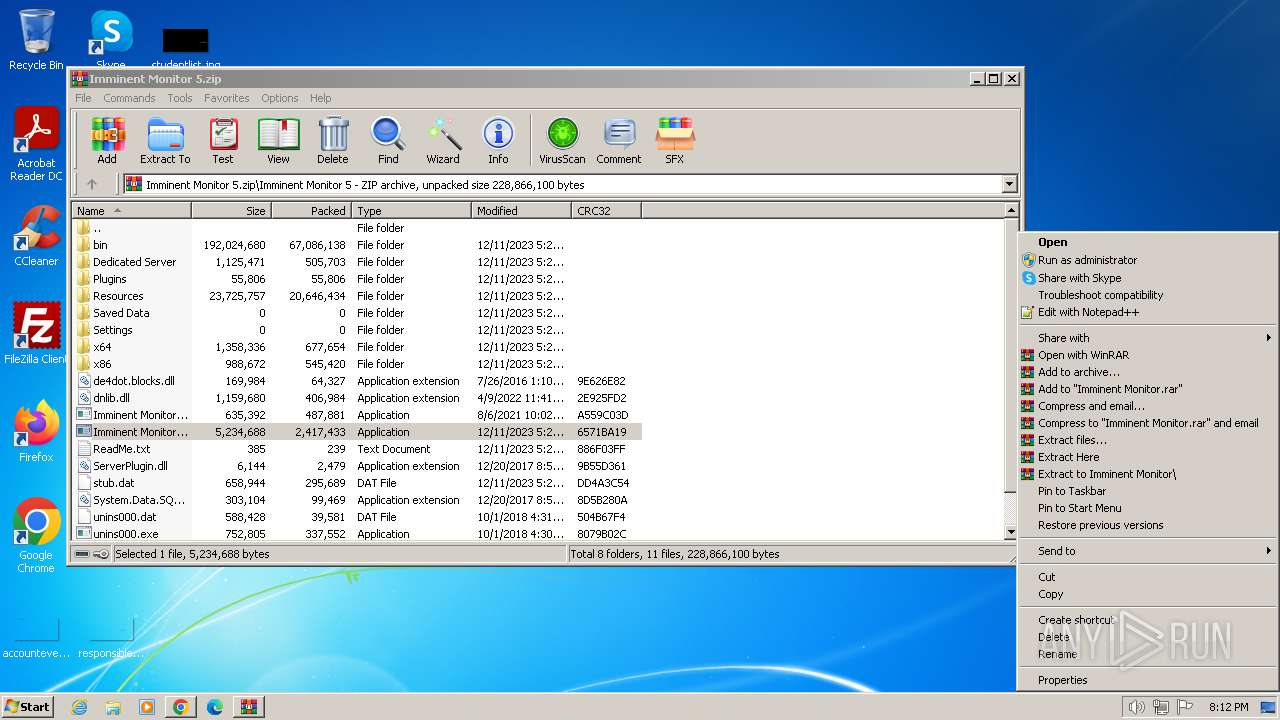Launch CCleaner from the desktop
This screenshot has width=1280, height=720.
click(x=36, y=236)
